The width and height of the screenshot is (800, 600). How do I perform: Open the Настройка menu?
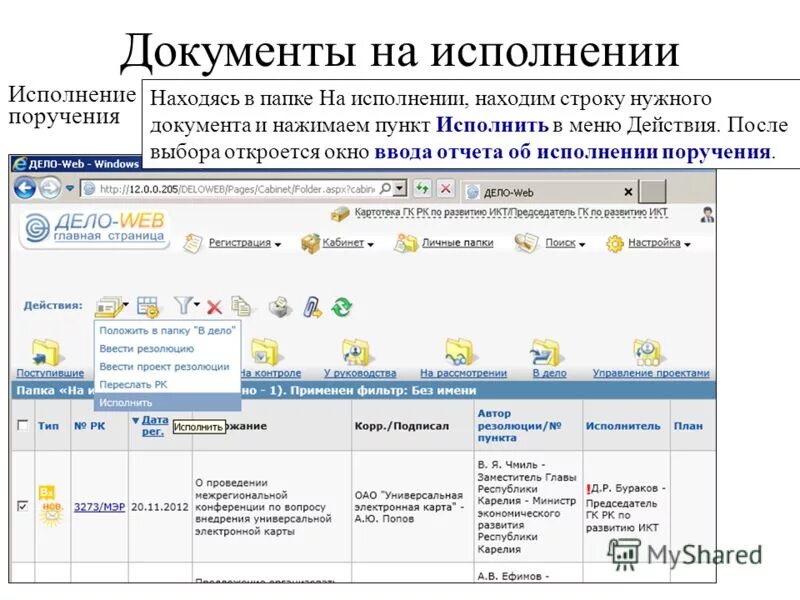(659, 243)
